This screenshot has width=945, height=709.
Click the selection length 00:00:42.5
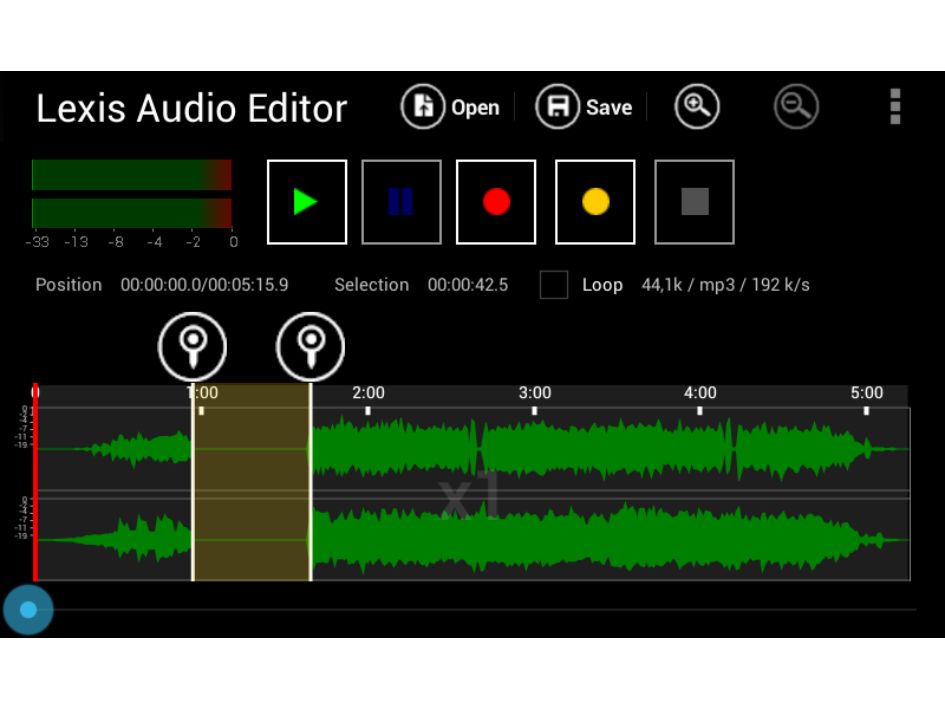pyautogui.click(x=468, y=285)
